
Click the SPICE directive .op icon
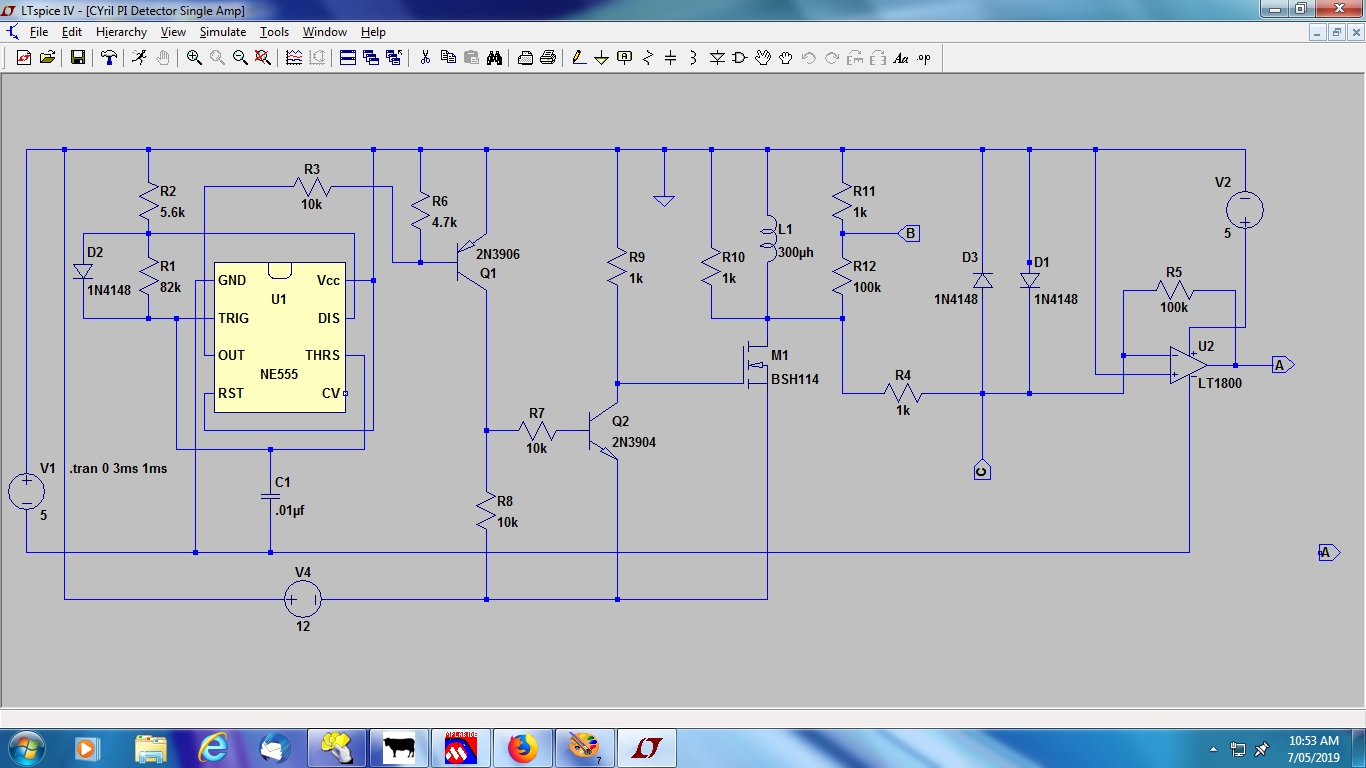(x=923, y=58)
